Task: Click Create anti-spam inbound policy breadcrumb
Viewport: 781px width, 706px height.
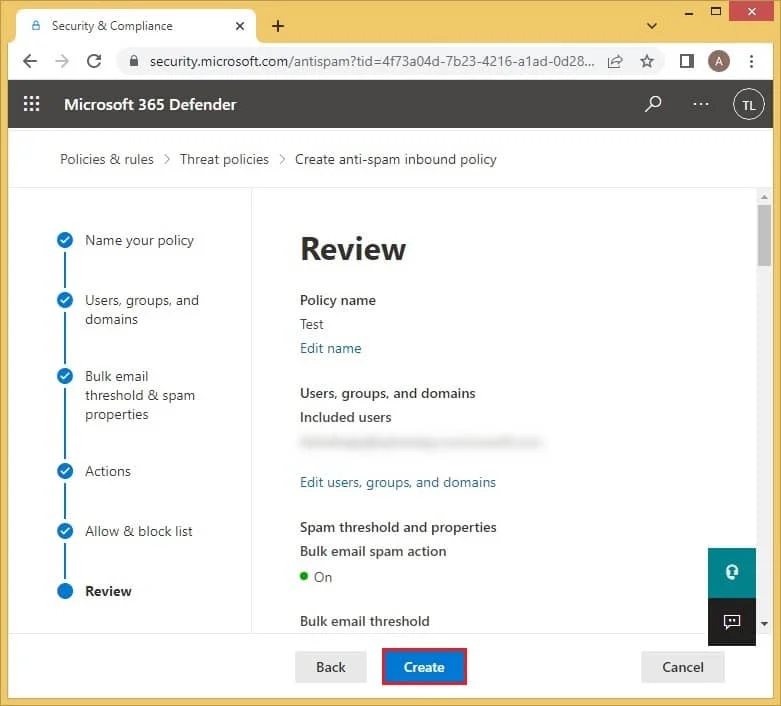Action: [395, 159]
